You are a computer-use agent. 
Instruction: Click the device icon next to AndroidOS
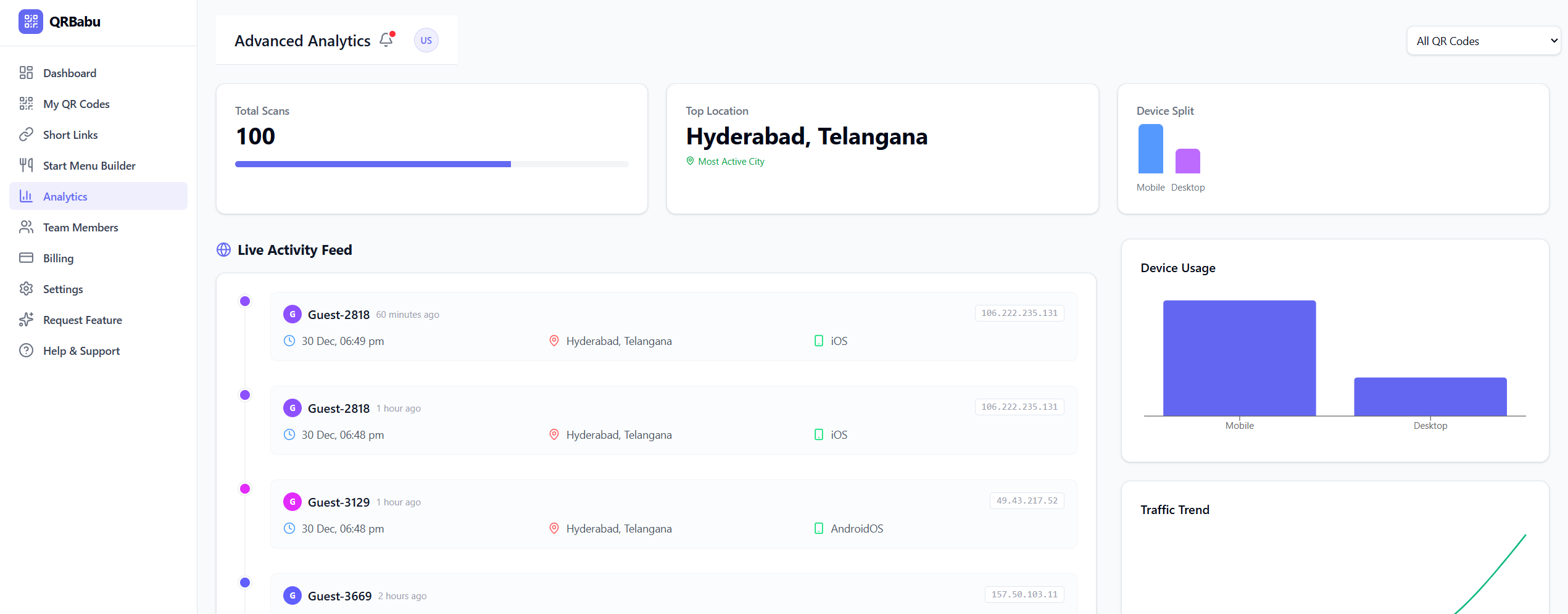point(819,528)
